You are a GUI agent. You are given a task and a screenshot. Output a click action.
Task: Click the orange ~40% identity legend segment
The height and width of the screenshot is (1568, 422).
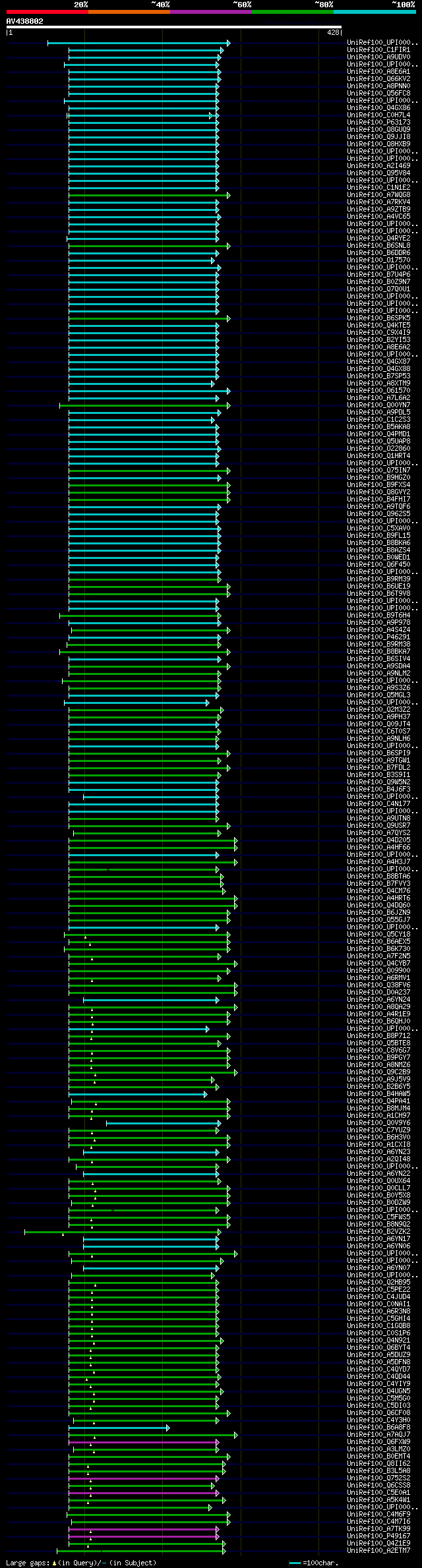point(129,12)
